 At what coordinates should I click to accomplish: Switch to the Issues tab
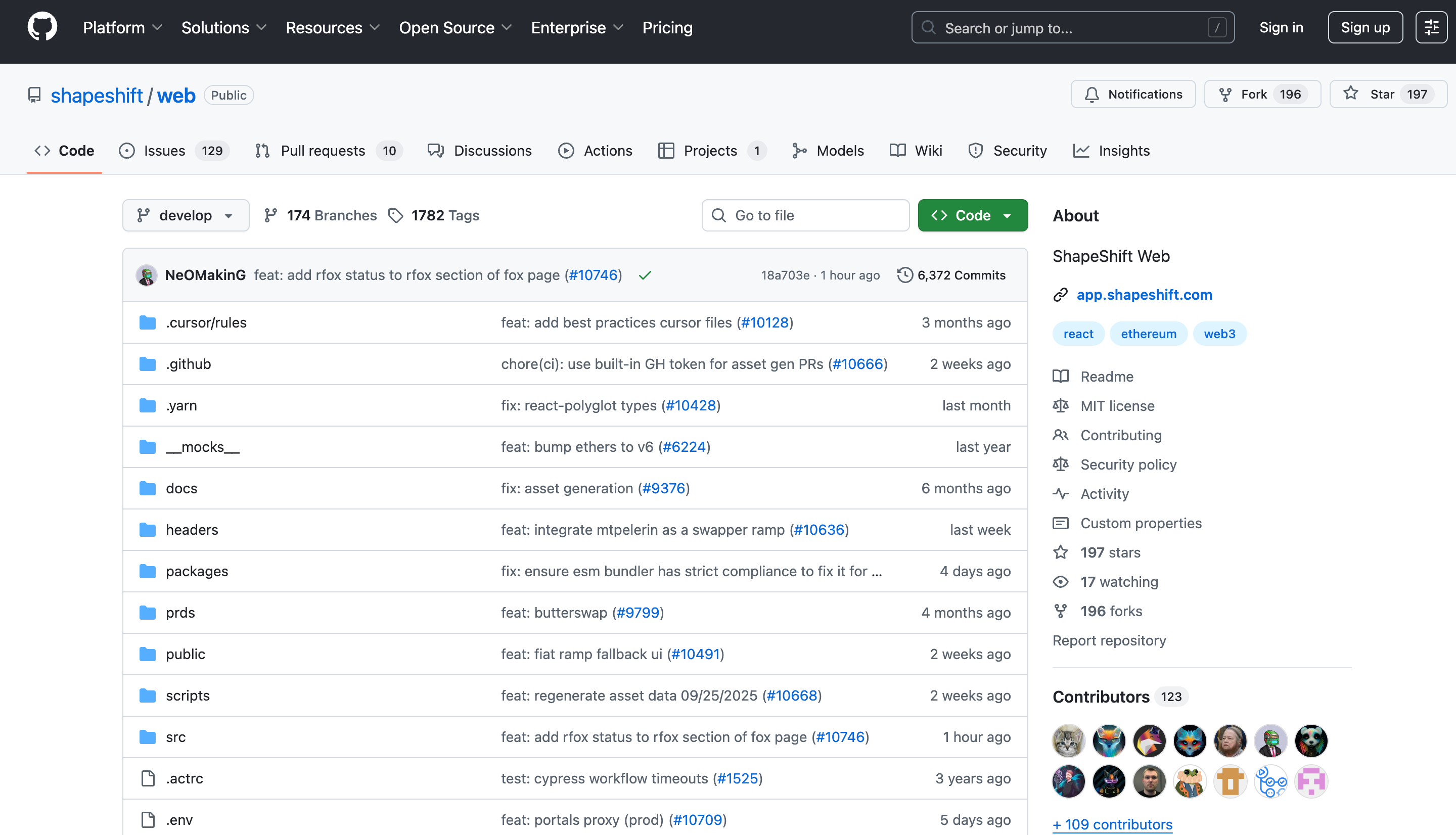(164, 151)
